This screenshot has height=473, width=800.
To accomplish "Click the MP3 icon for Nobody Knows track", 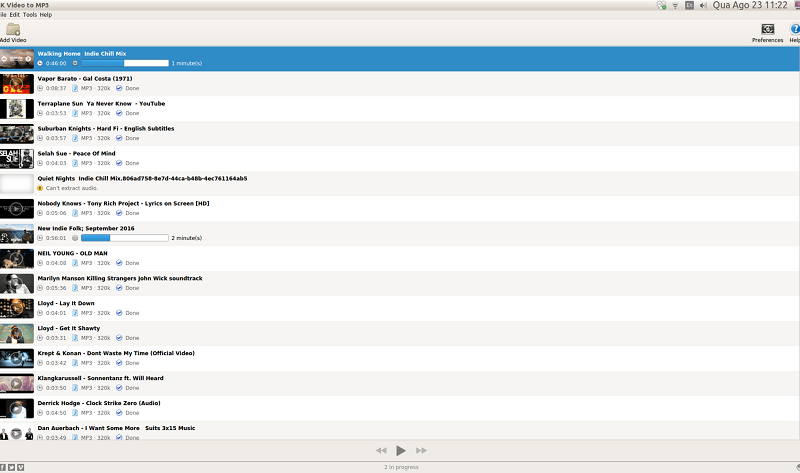I will [x=75, y=213].
